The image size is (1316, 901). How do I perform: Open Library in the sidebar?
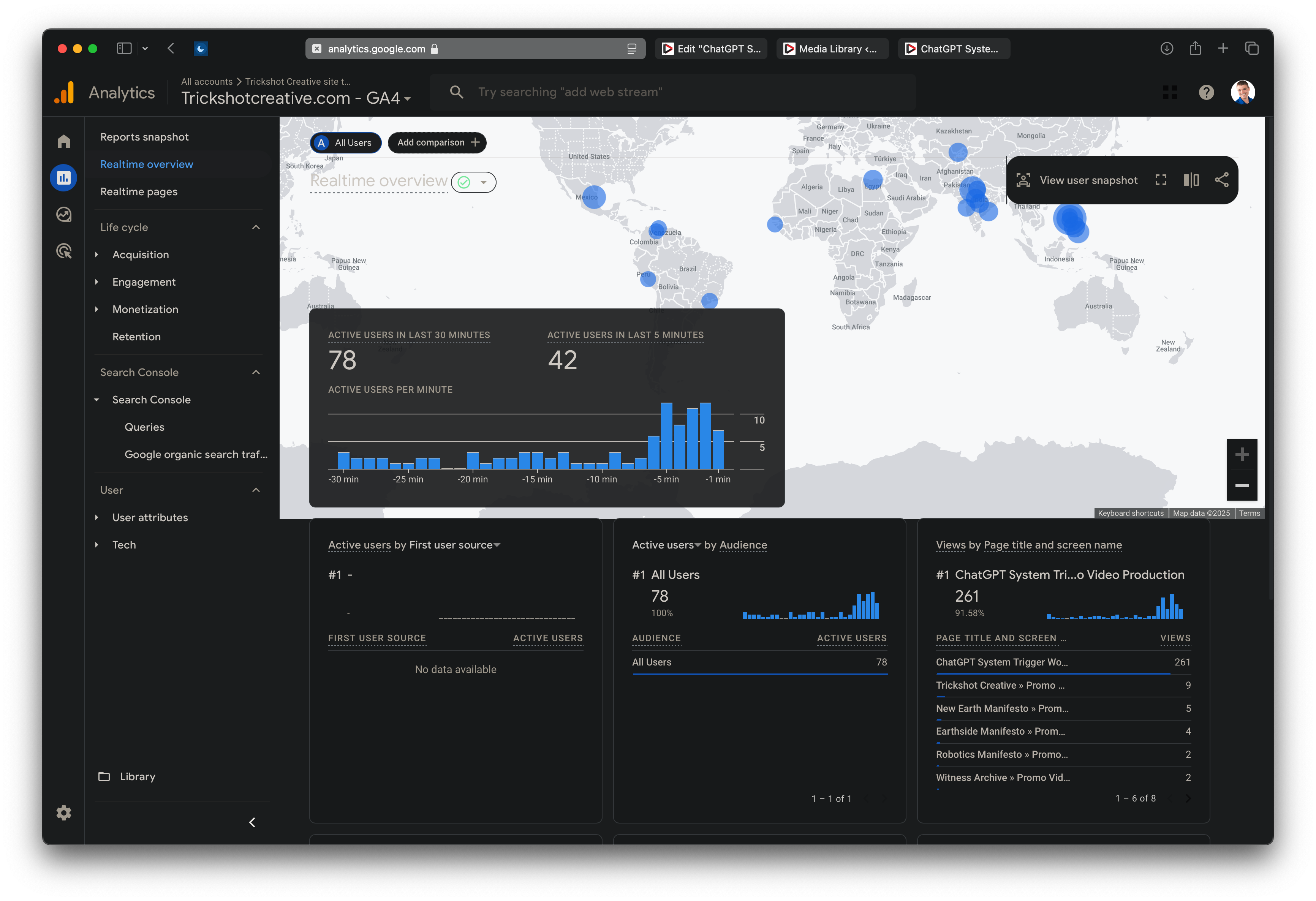(138, 776)
